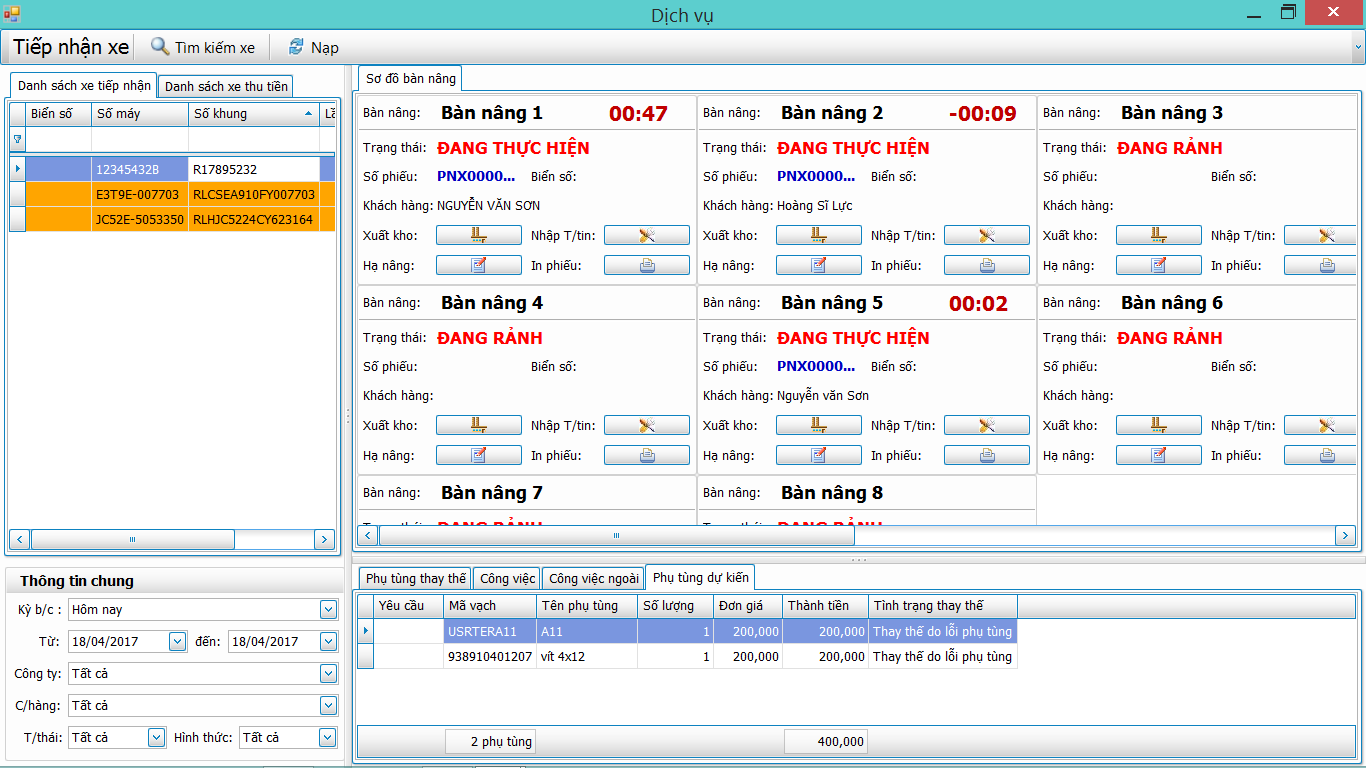The width and height of the screenshot is (1366, 768).
Task: Click the lift-table diagram horizontal scrollbar
Action: tap(858, 536)
